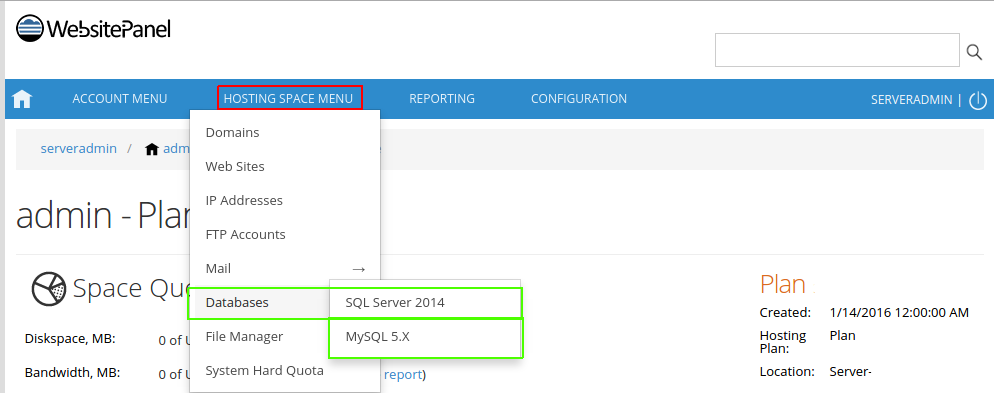Select Web Sites menu entry
The image size is (994, 393).
[285, 166]
